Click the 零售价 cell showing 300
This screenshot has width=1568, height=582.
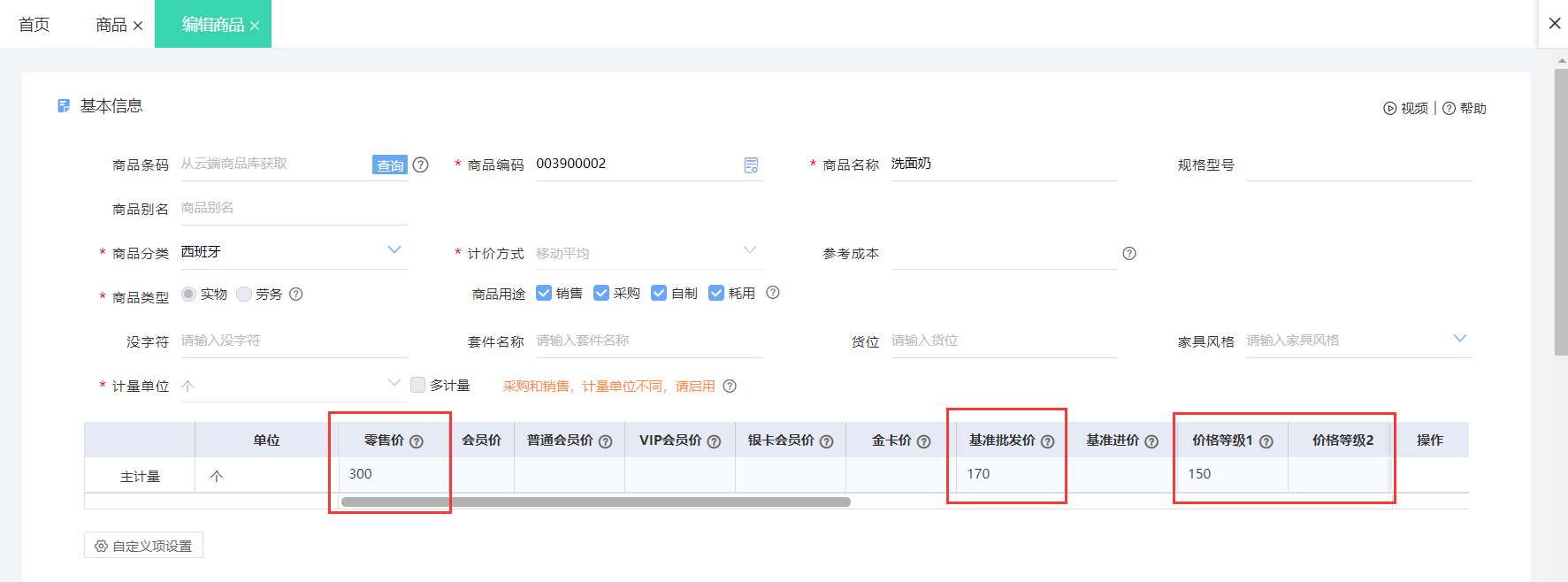[393, 474]
